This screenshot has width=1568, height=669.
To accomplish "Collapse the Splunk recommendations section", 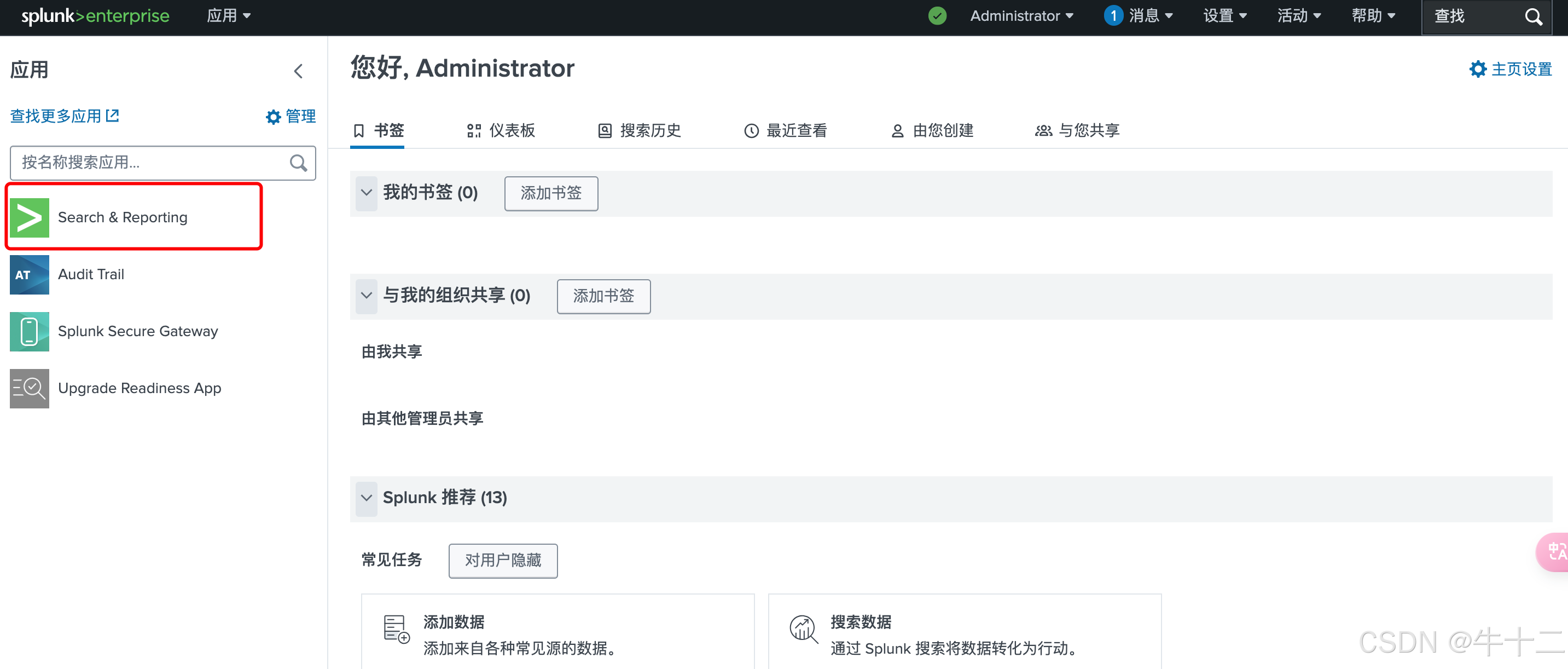I will click(x=367, y=498).
